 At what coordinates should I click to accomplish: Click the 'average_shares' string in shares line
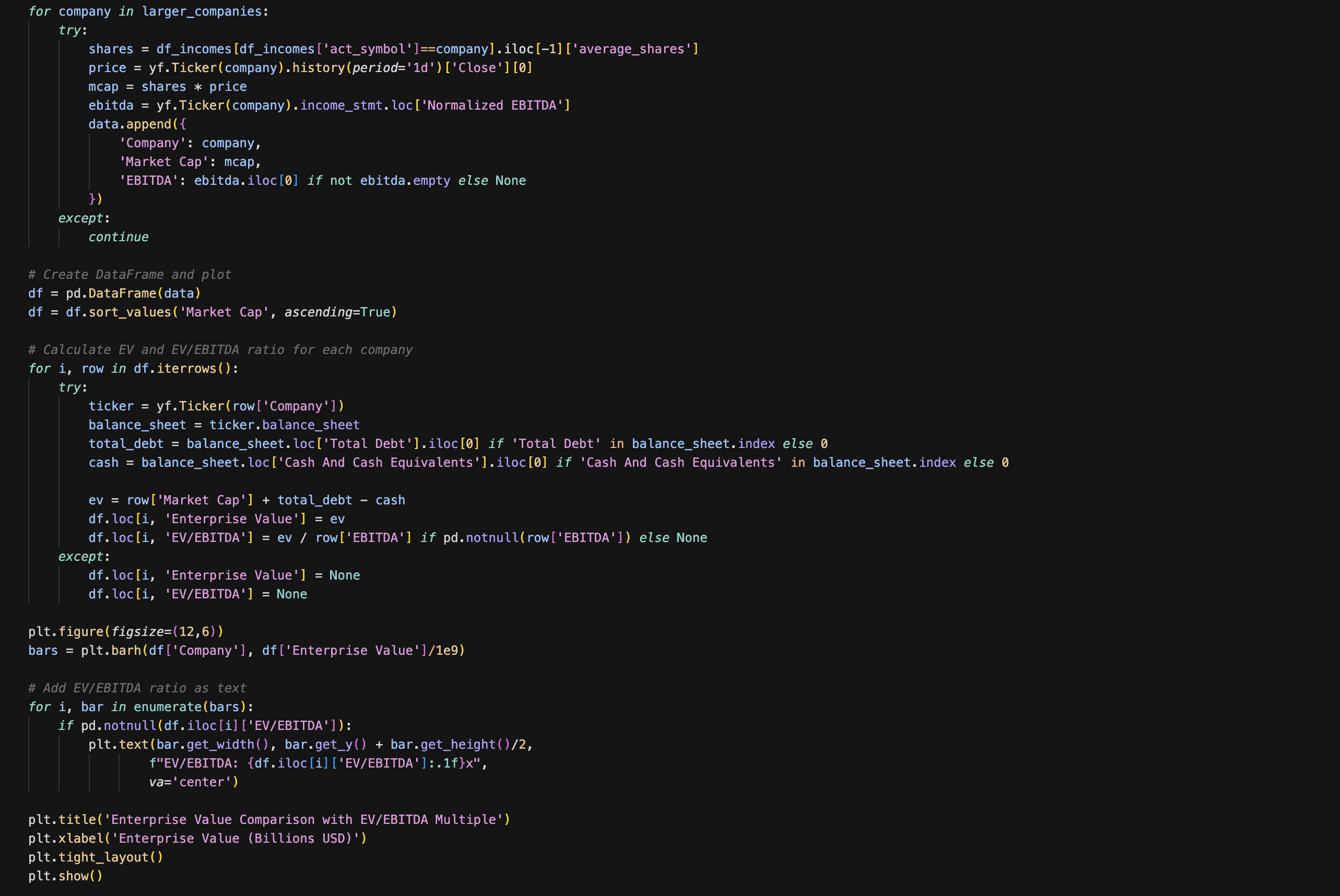click(x=631, y=49)
